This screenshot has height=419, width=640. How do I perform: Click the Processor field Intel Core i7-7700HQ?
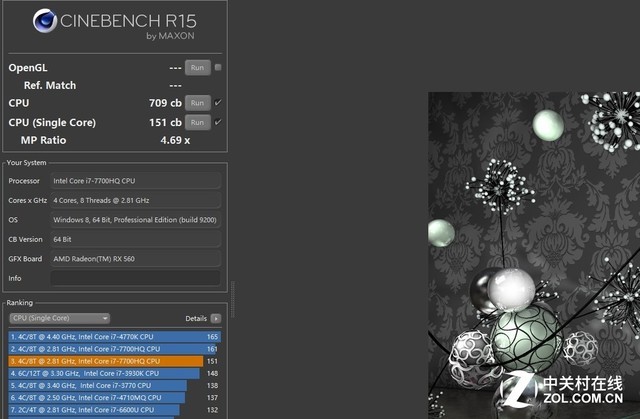136,181
